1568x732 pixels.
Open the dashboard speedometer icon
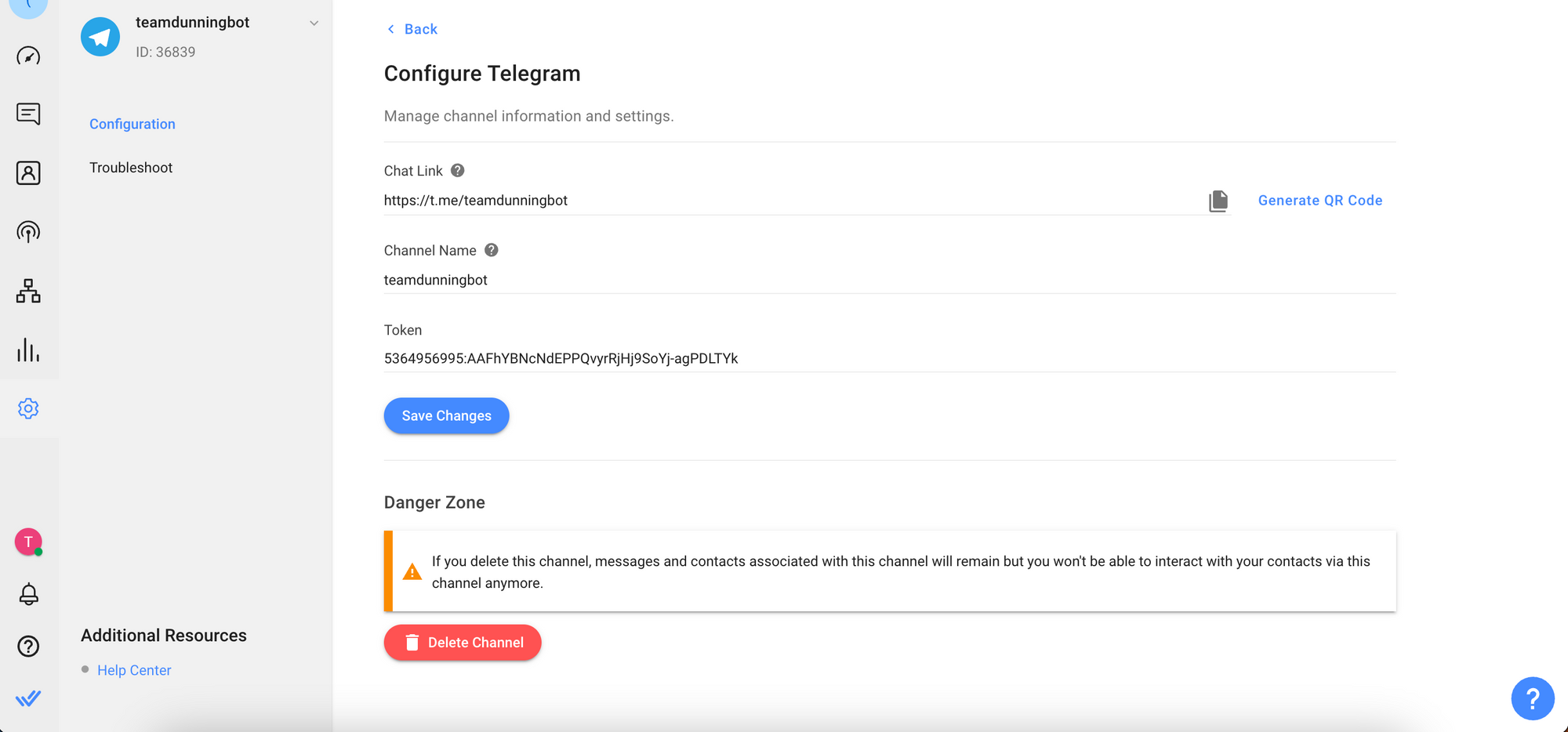[x=28, y=56]
